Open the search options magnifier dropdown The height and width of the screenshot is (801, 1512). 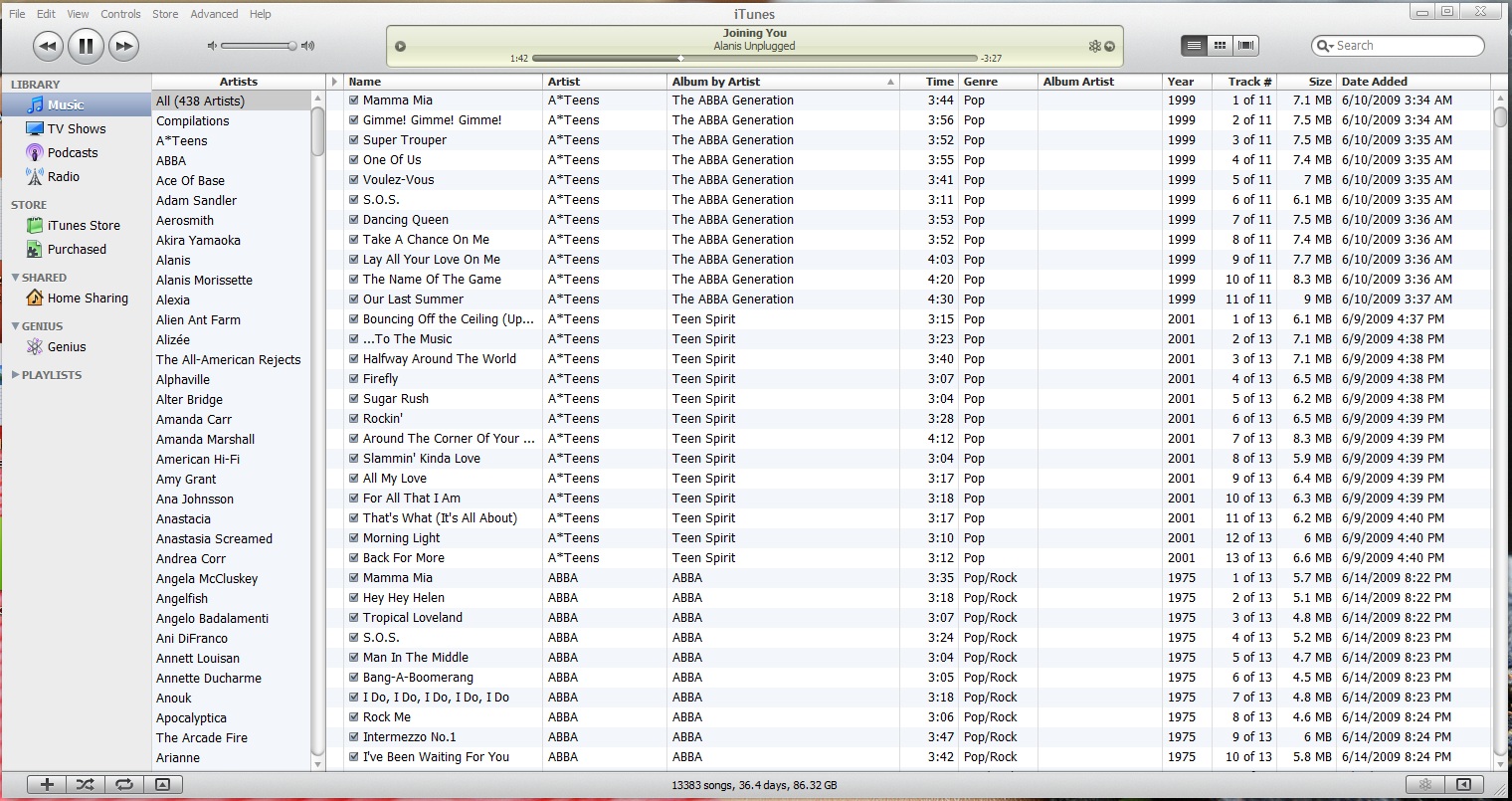point(1325,46)
